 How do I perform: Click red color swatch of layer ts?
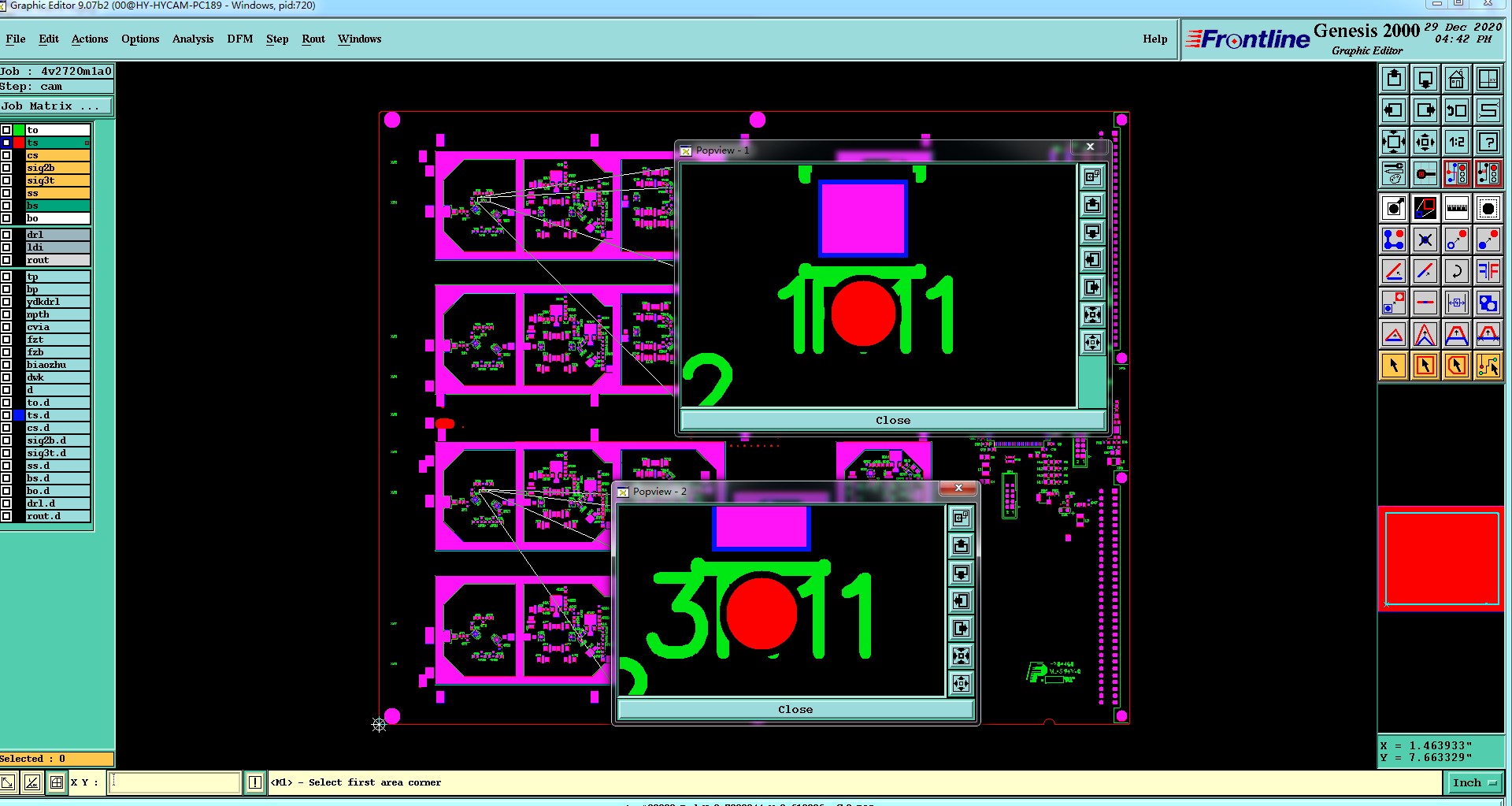19,143
